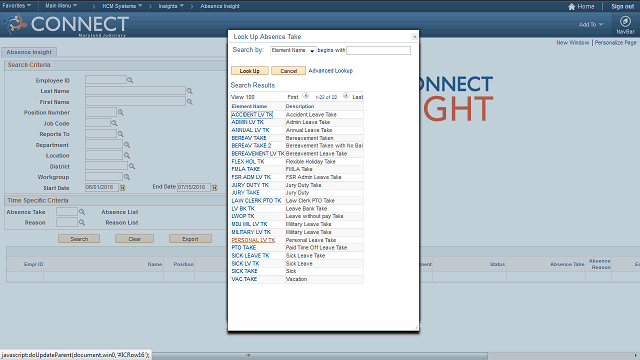Click the begins with text field
Image resolution: width=640 pixels, height=360 pixels.
(x=378, y=50)
